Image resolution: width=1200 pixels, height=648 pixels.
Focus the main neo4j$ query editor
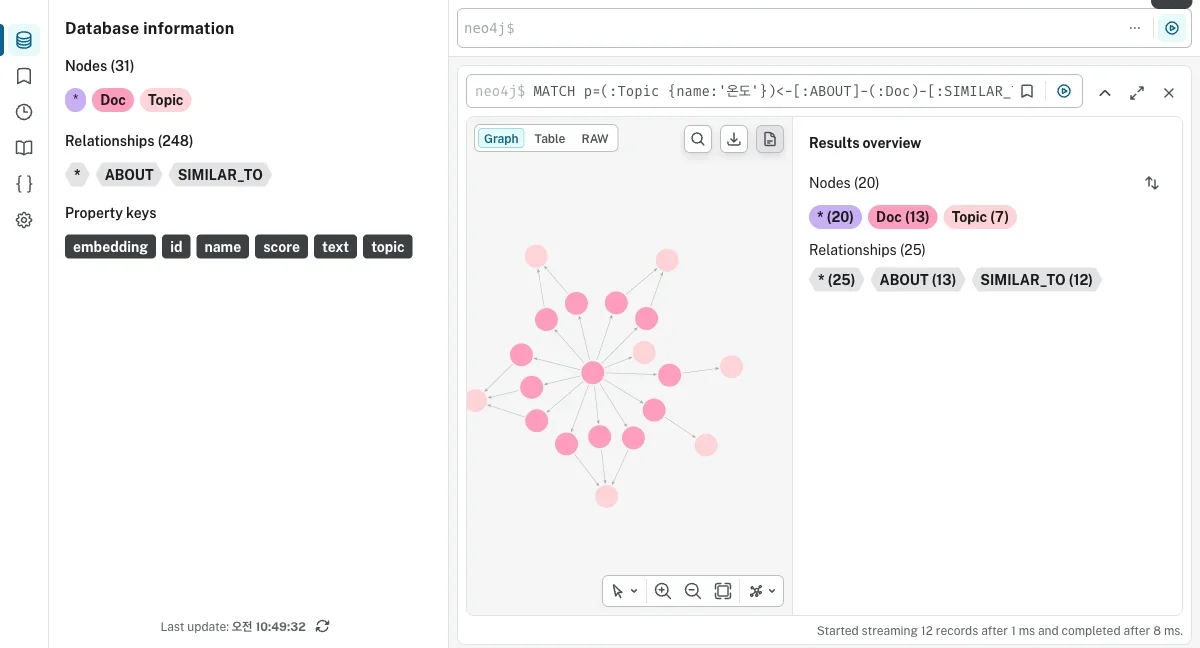[790, 28]
